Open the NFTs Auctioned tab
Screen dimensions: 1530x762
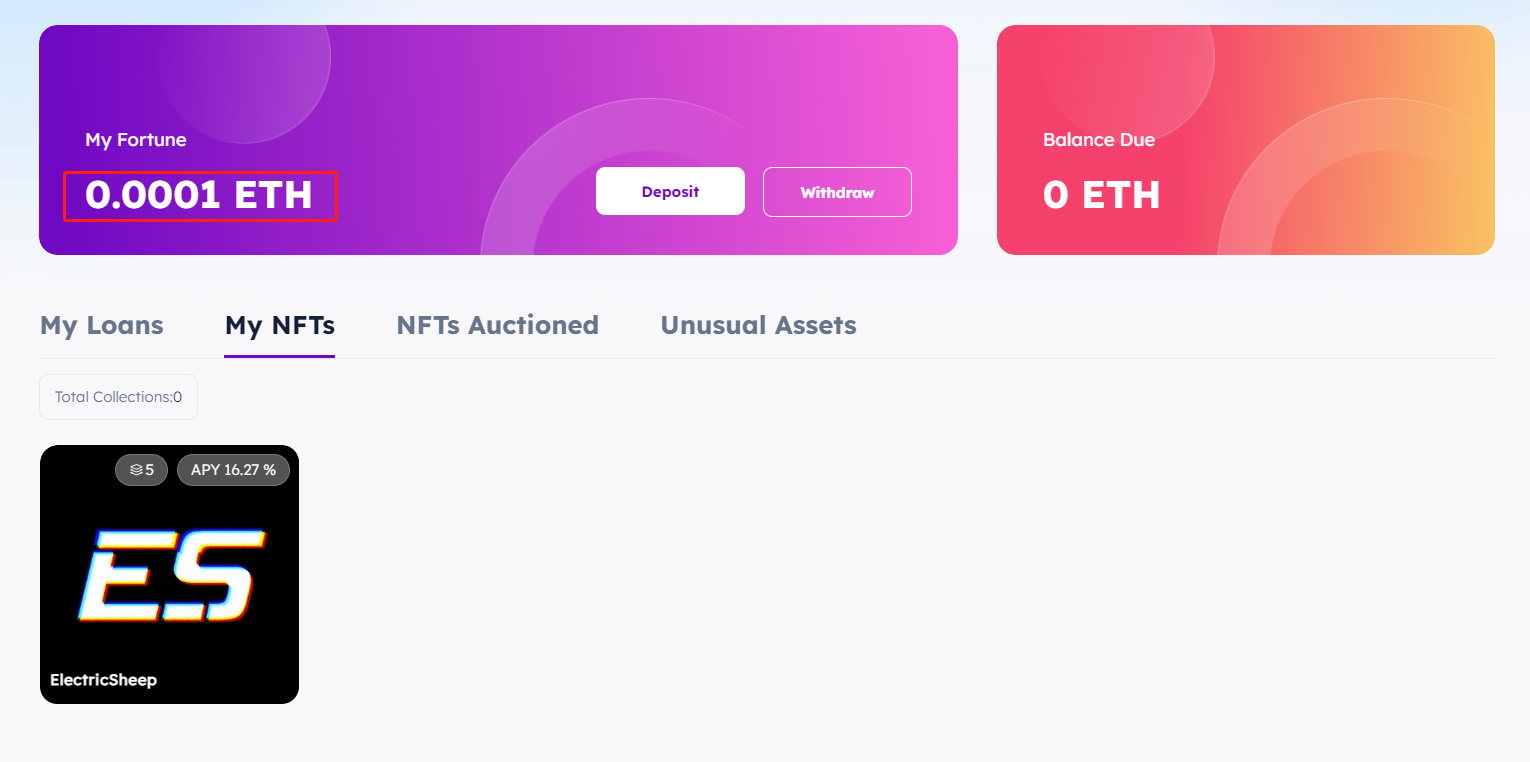[x=497, y=326]
